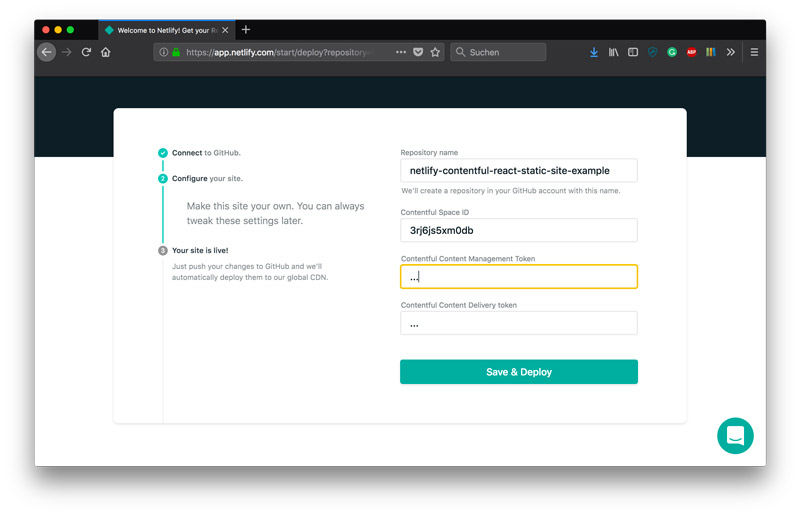The height and width of the screenshot is (515, 800).
Task: Open the downloads arrow icon
Action: pos(594,52)
